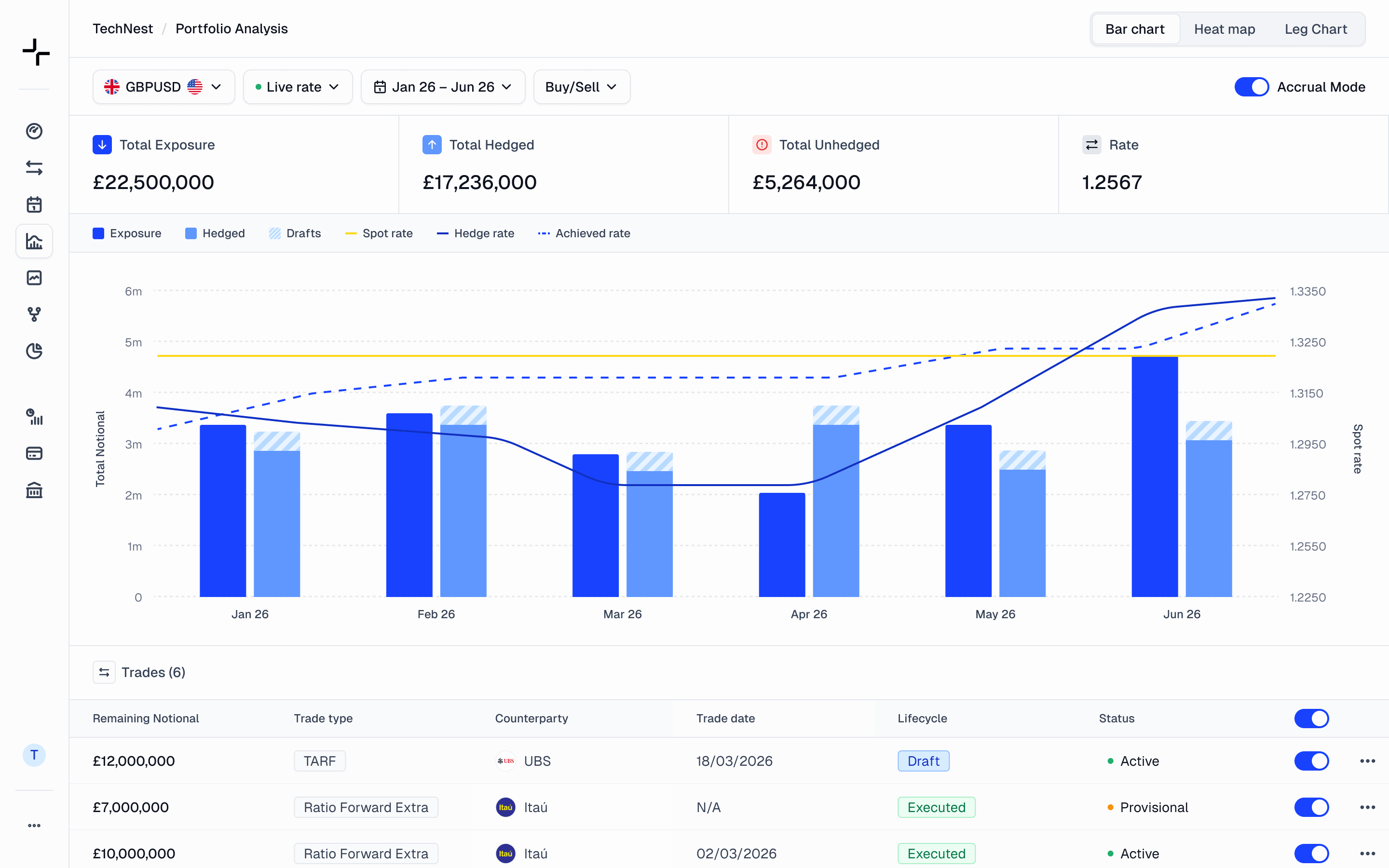This screenshot has width=1389, height=868.
Task: Open the Jan 26 – Jun 26 date range dropdown
Action: [x=443, y=87]
